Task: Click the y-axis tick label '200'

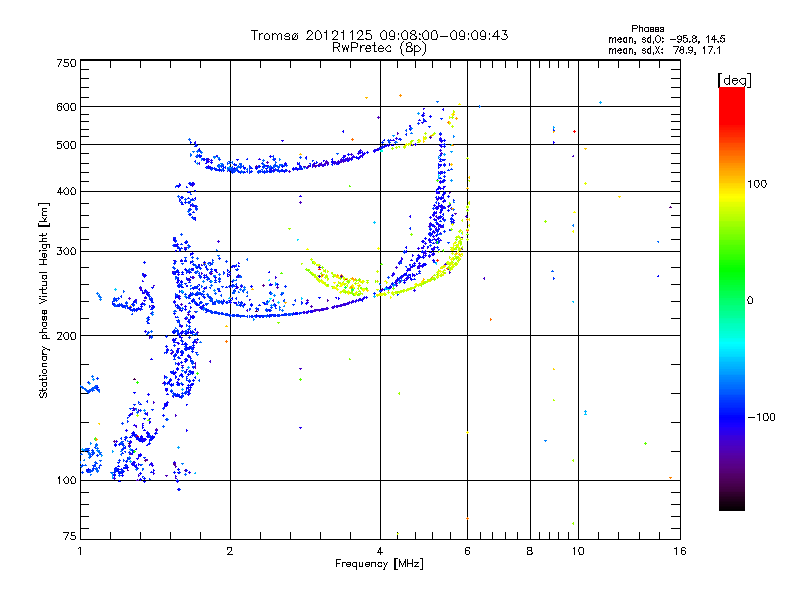Action: tap(66, 336)
